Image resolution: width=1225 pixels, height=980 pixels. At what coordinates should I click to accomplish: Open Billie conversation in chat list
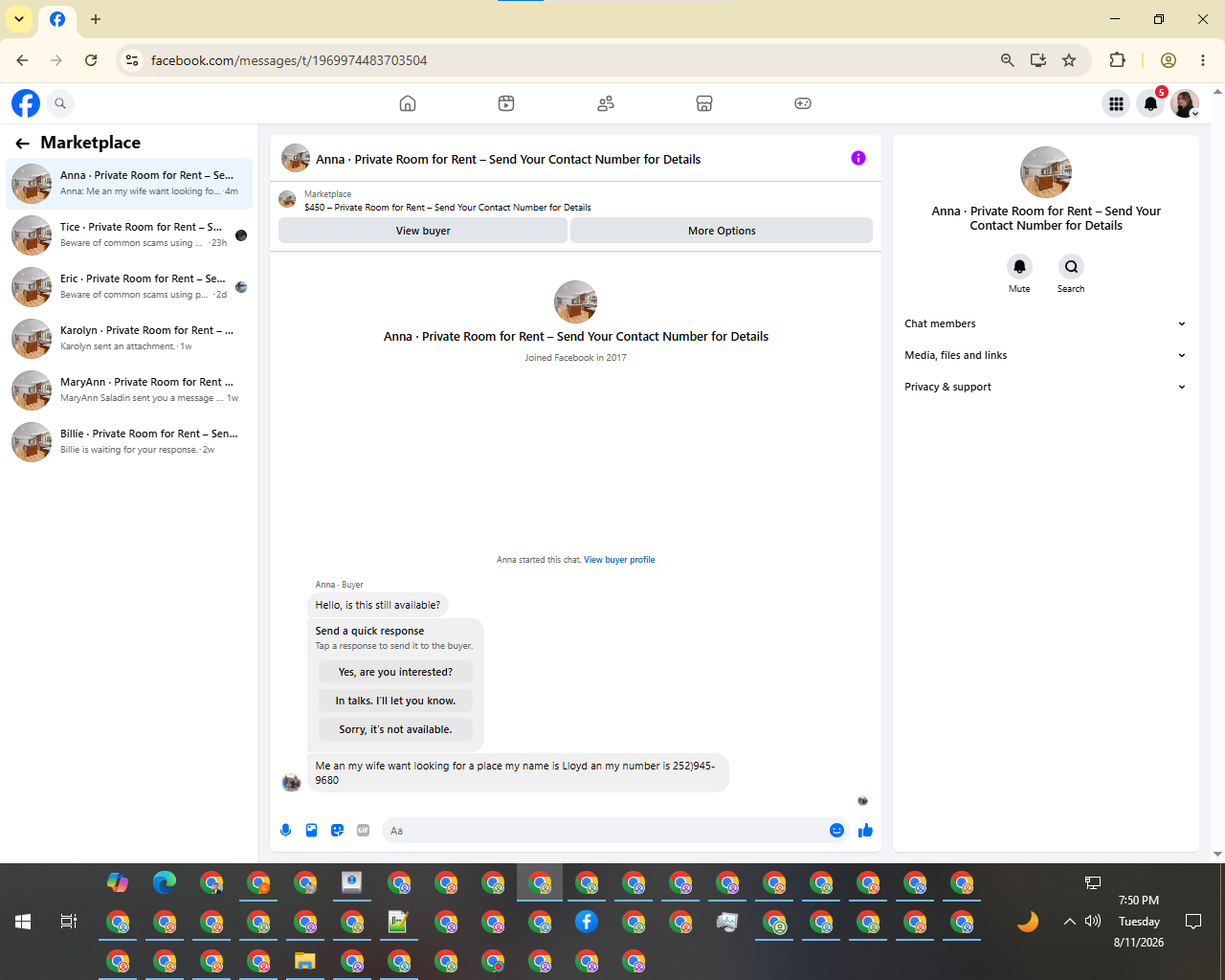[130, 441]
